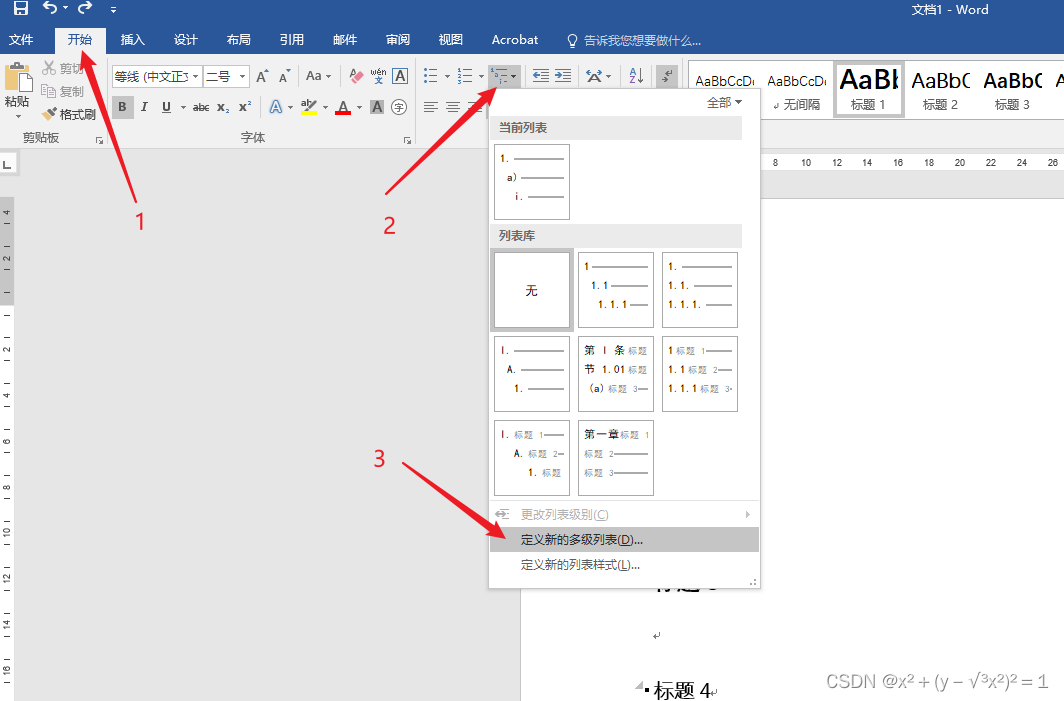The image size is (1064, 701).
Task: Apply the 标题 3 style
Action: 1012,90
